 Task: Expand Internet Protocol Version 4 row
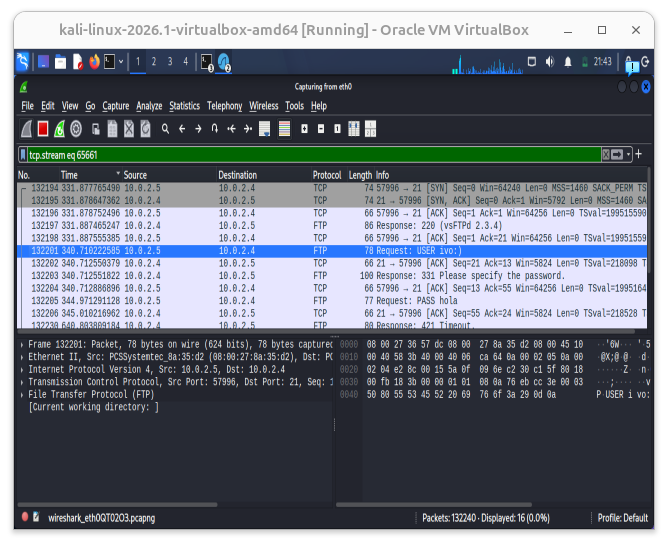22,369
